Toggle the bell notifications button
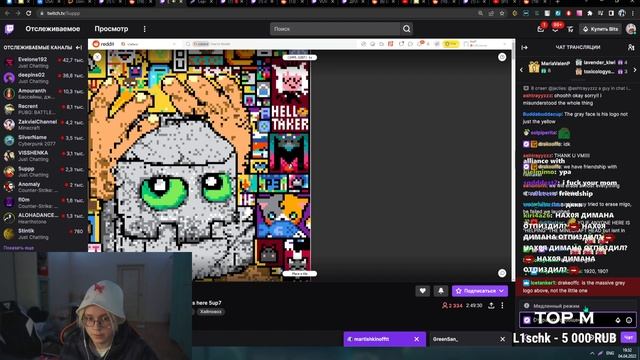 (441, 291)
